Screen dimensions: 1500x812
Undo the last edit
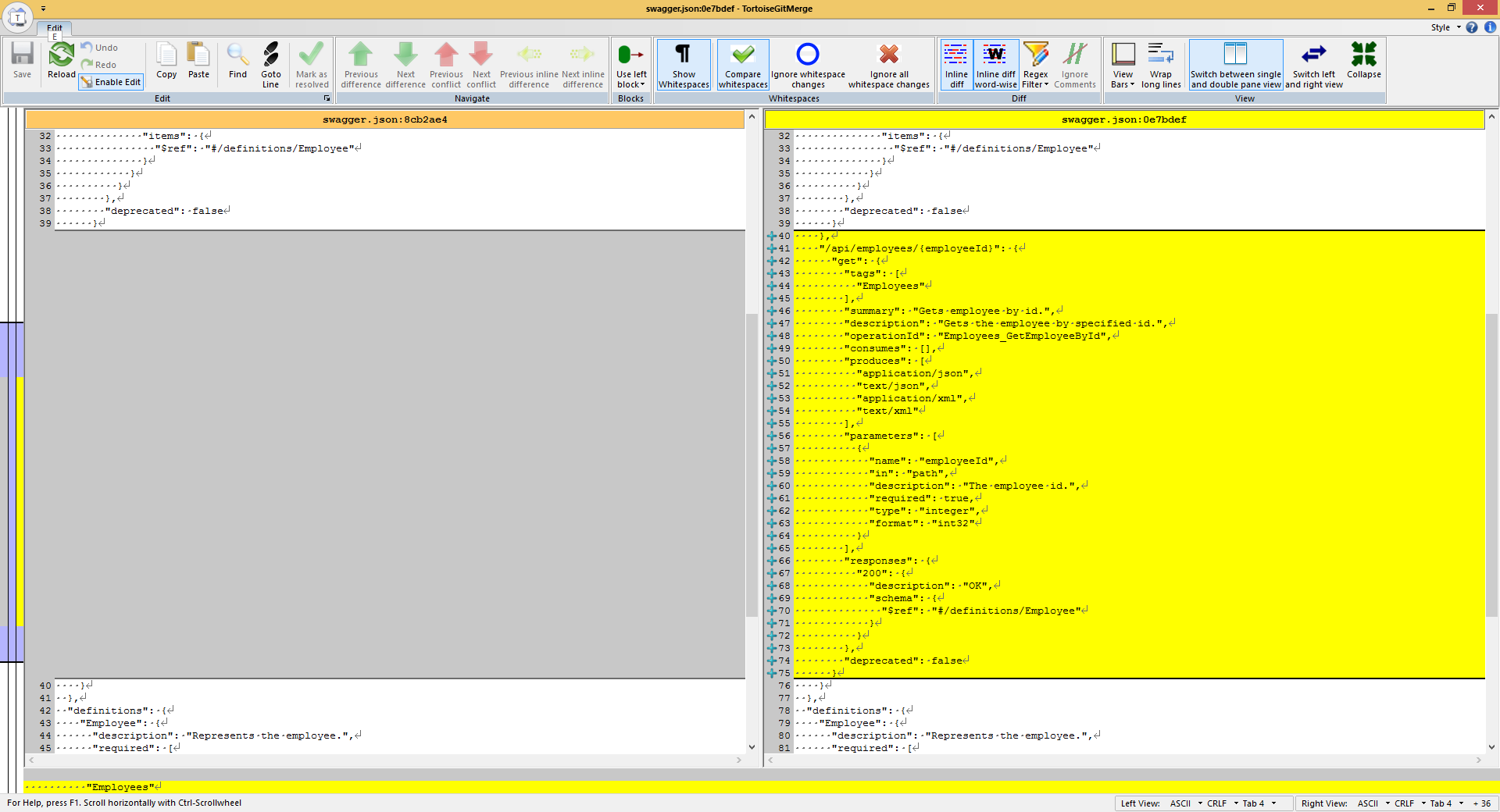(x=99, y=48)
